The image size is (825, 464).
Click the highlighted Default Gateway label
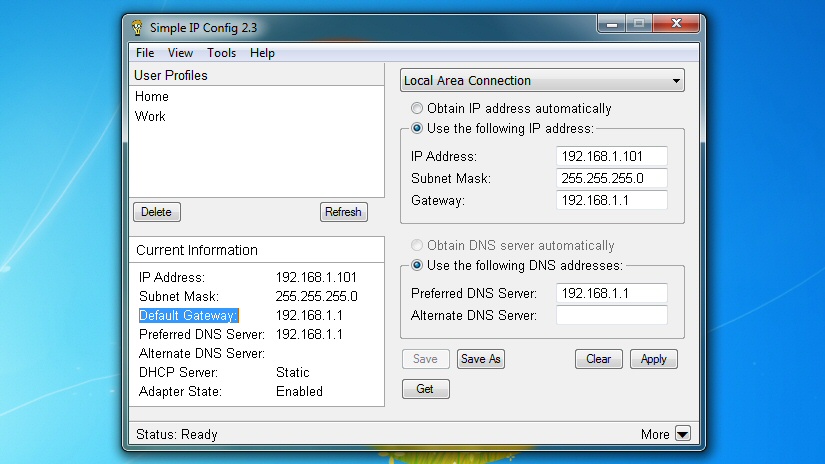(188, 315)
